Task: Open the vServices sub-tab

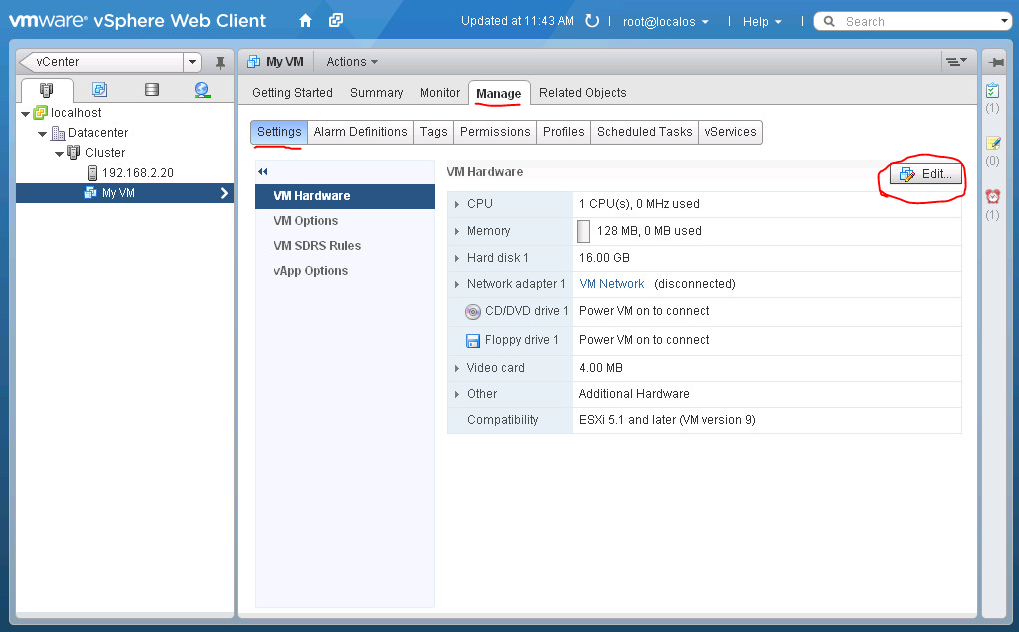Action: [730, 132]
